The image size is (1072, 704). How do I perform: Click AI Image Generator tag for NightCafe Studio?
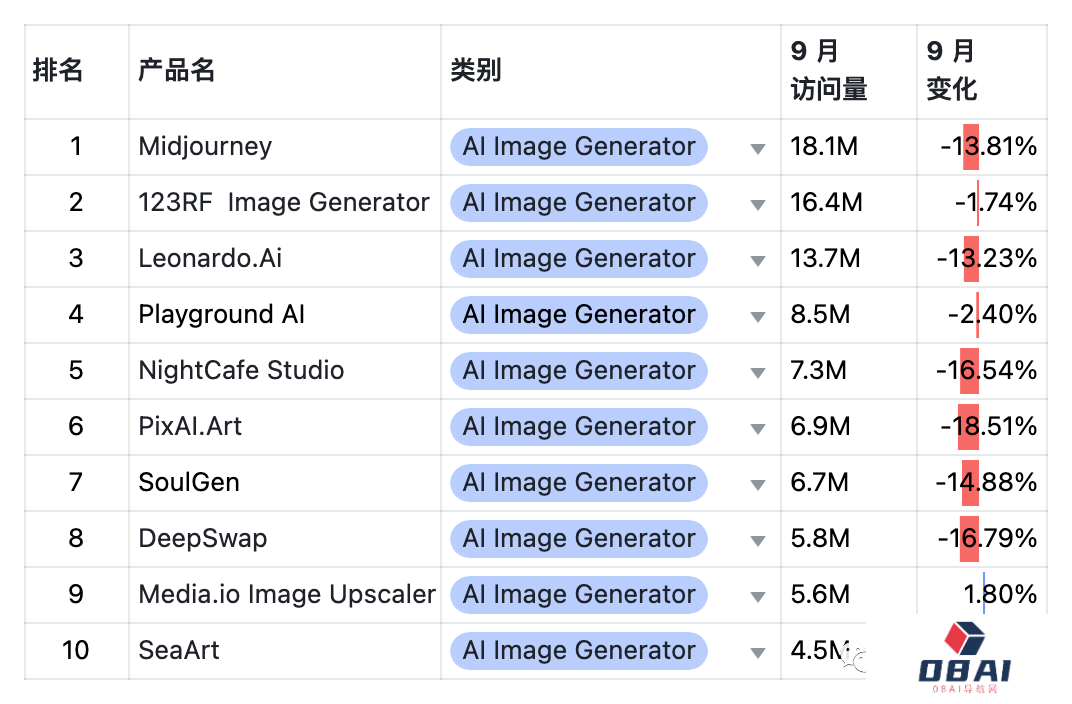coord(578,371)
